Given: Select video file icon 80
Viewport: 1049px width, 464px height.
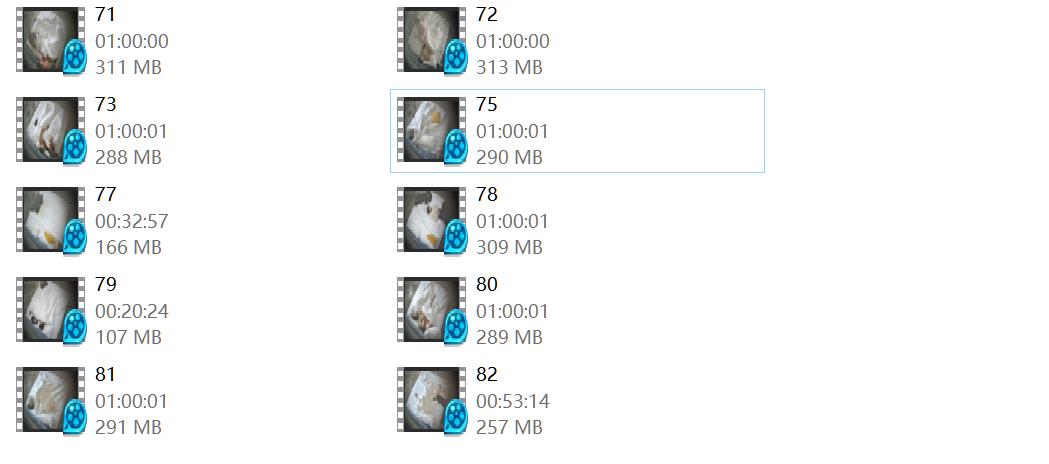Looking at the screenshot, I should point(432,310).
